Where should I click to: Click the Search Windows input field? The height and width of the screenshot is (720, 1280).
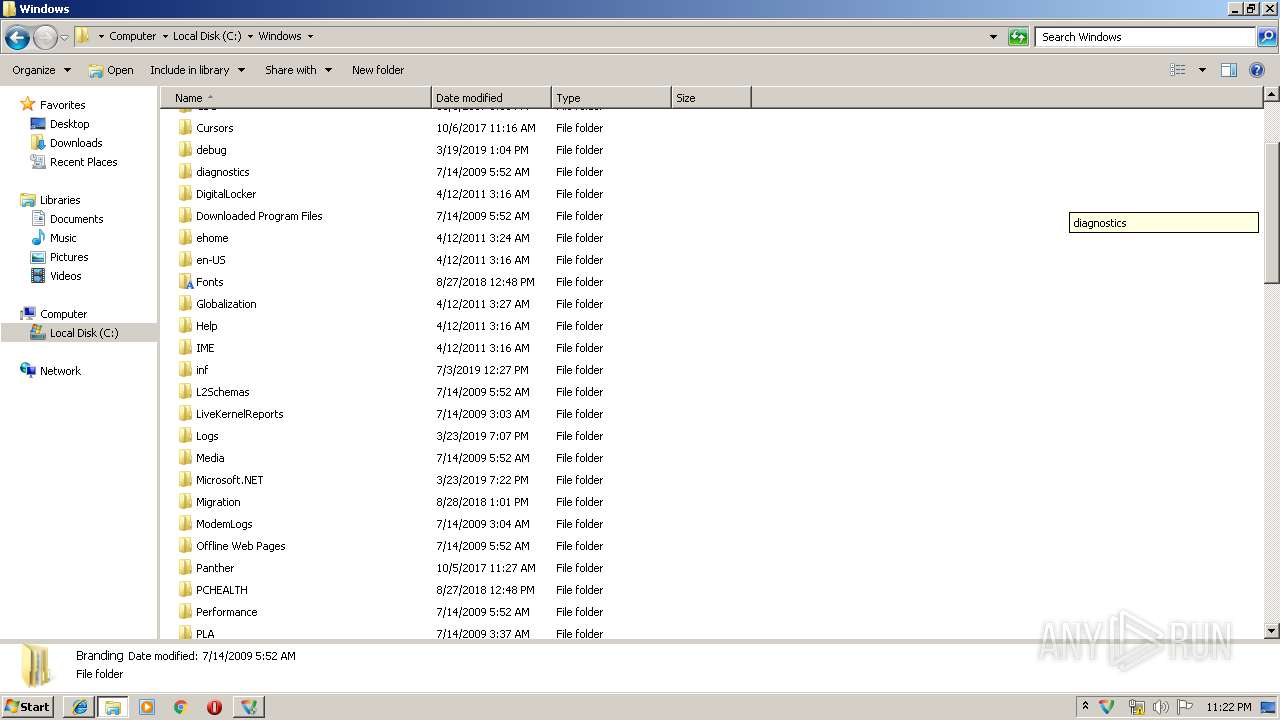[1146, 37]
